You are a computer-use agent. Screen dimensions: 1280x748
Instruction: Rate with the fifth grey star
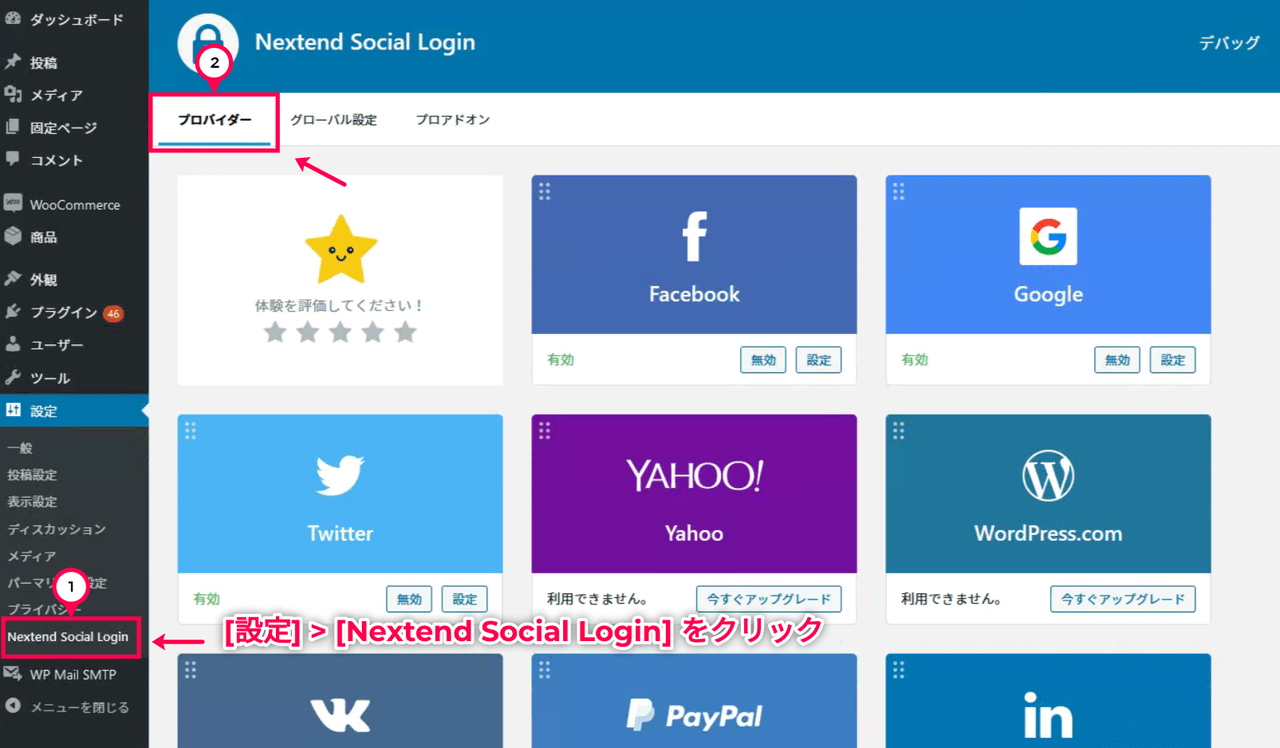pyautogui.click(x=405, y=332)
